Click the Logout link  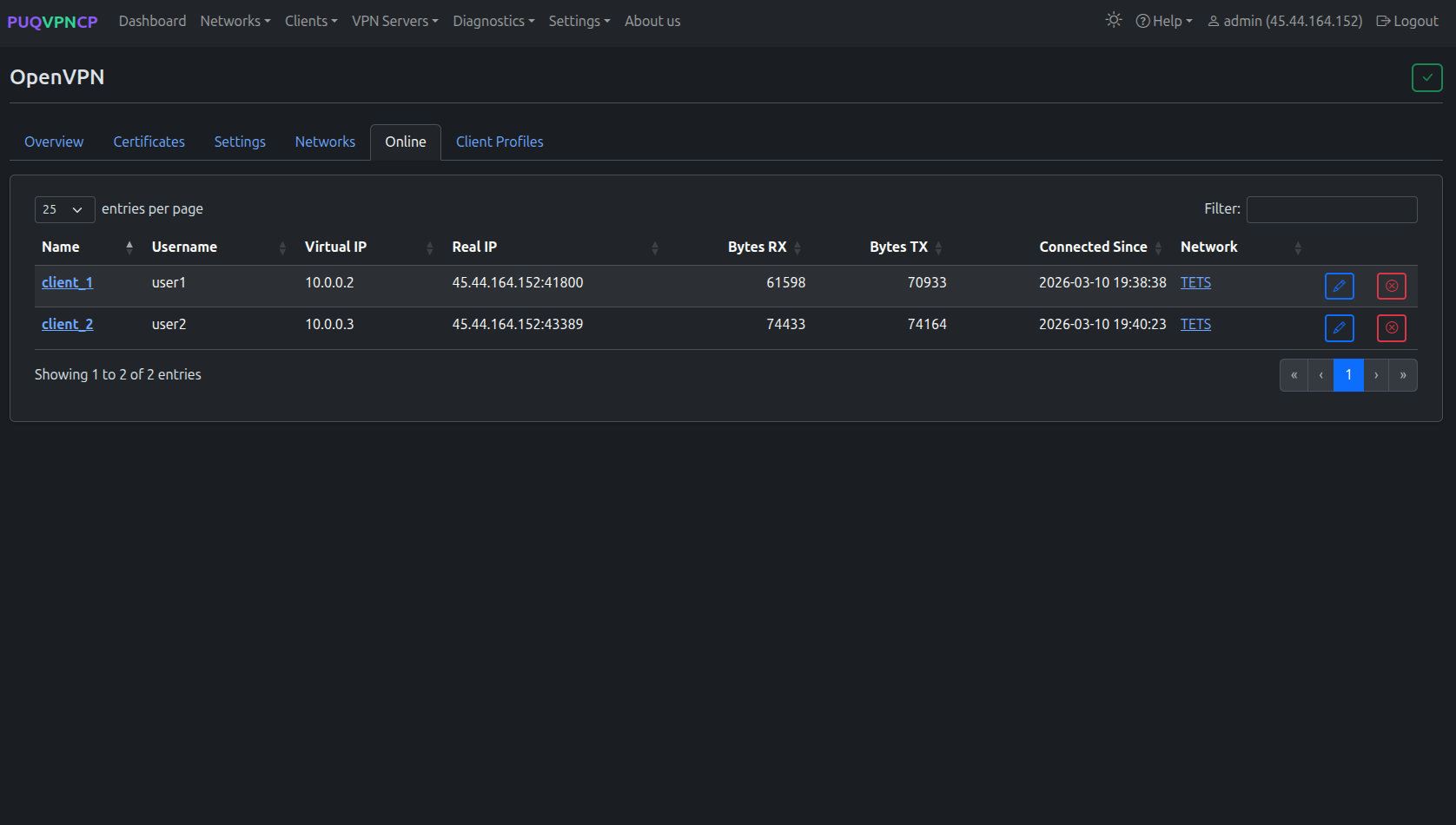point(1407,21)
